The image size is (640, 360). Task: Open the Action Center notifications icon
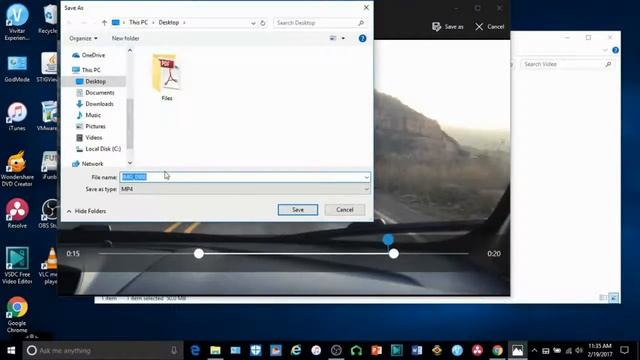[624, 350]
